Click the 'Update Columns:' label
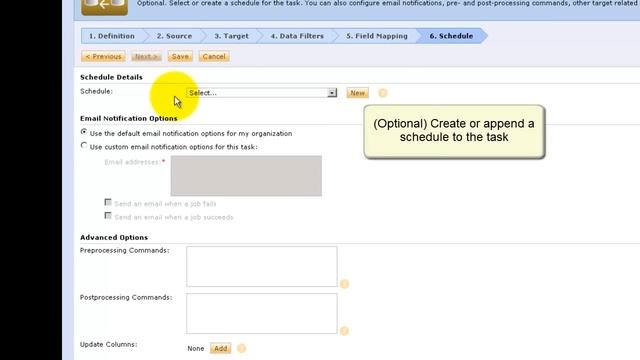The image size is (640, 360). pyautogui.click(x=109, y=344)
